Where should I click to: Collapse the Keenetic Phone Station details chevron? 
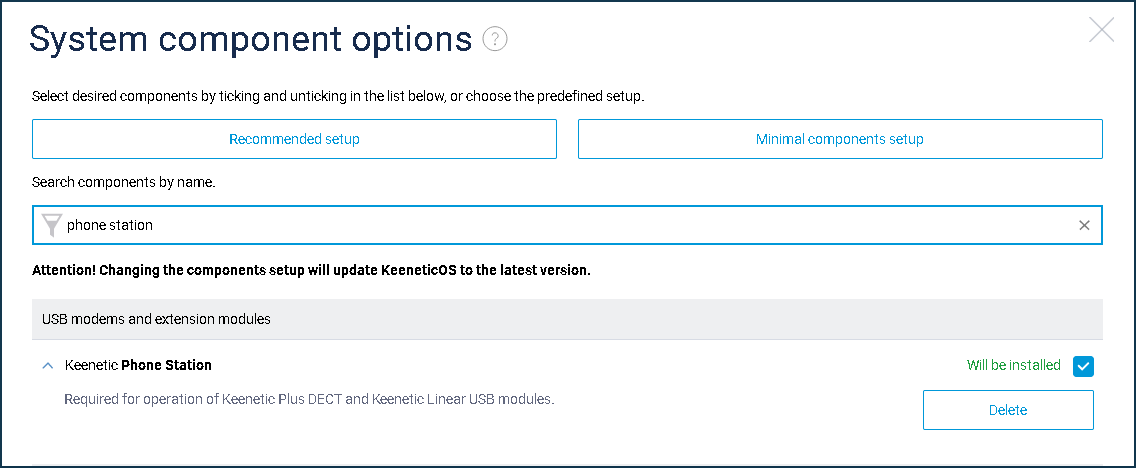[47, 366]
